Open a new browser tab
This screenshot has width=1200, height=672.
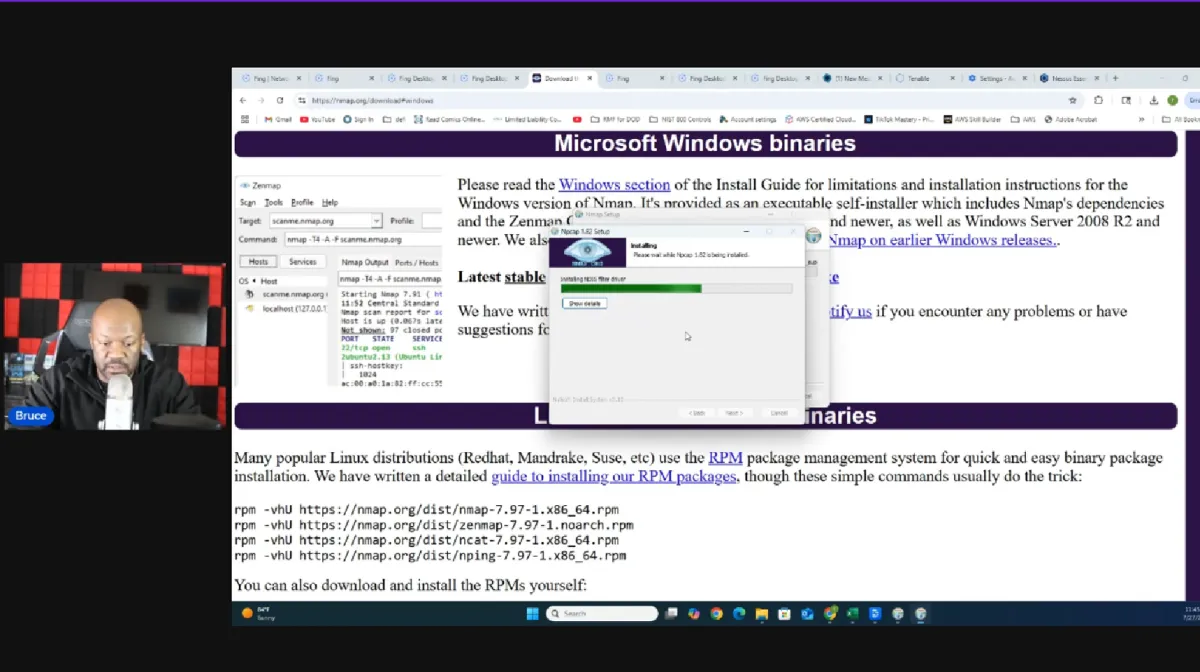1116,78
